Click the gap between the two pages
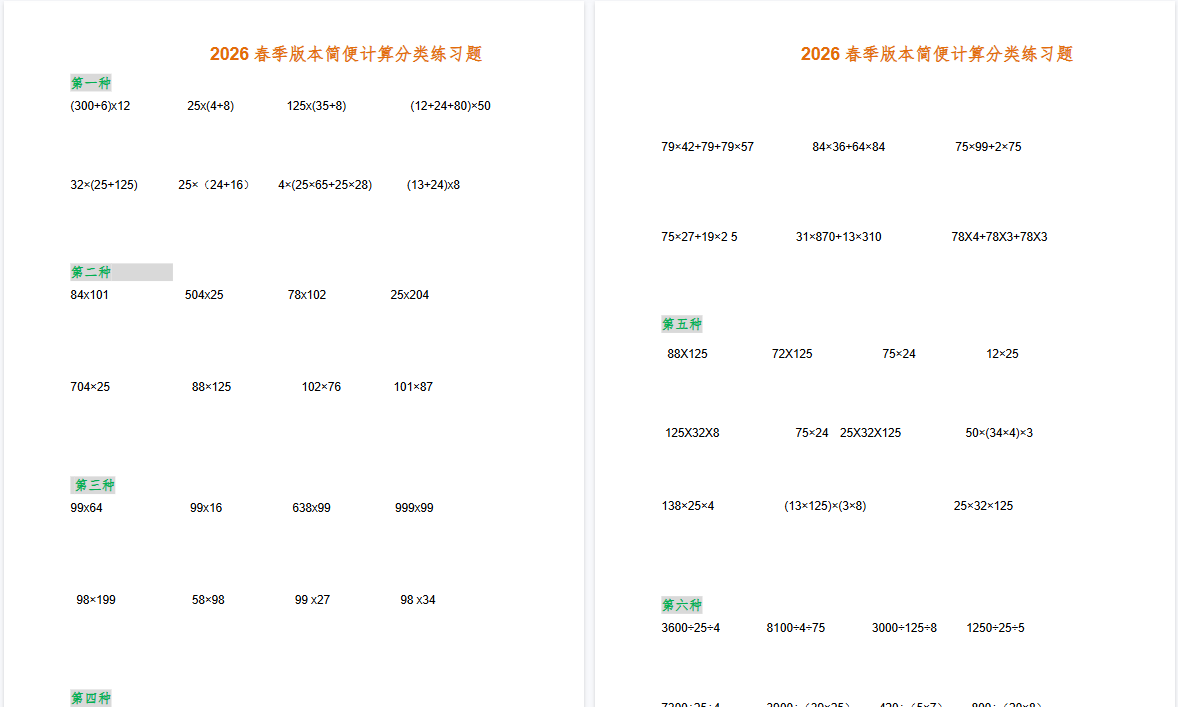 (x=589, y=350)
